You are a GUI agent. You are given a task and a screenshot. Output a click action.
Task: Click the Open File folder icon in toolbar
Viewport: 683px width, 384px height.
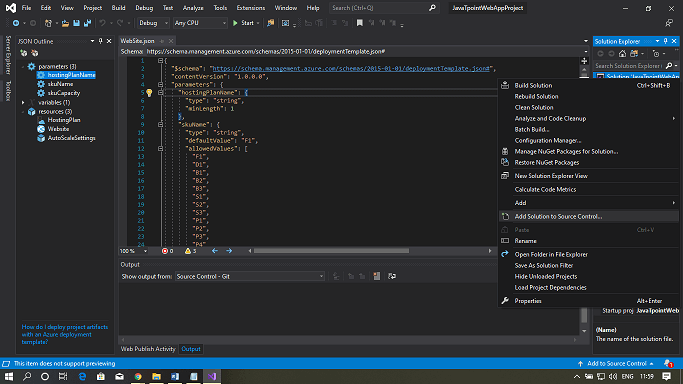[x=65, y=23]
